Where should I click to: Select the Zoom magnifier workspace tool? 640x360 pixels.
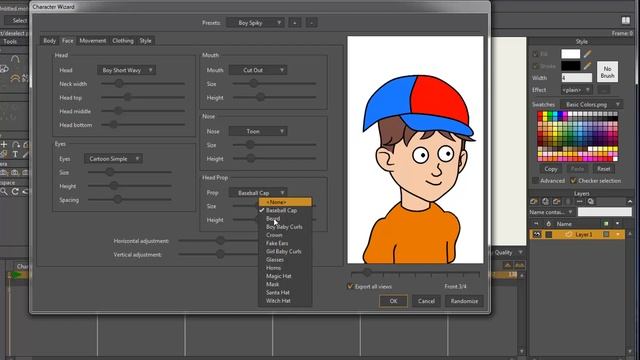4,191
